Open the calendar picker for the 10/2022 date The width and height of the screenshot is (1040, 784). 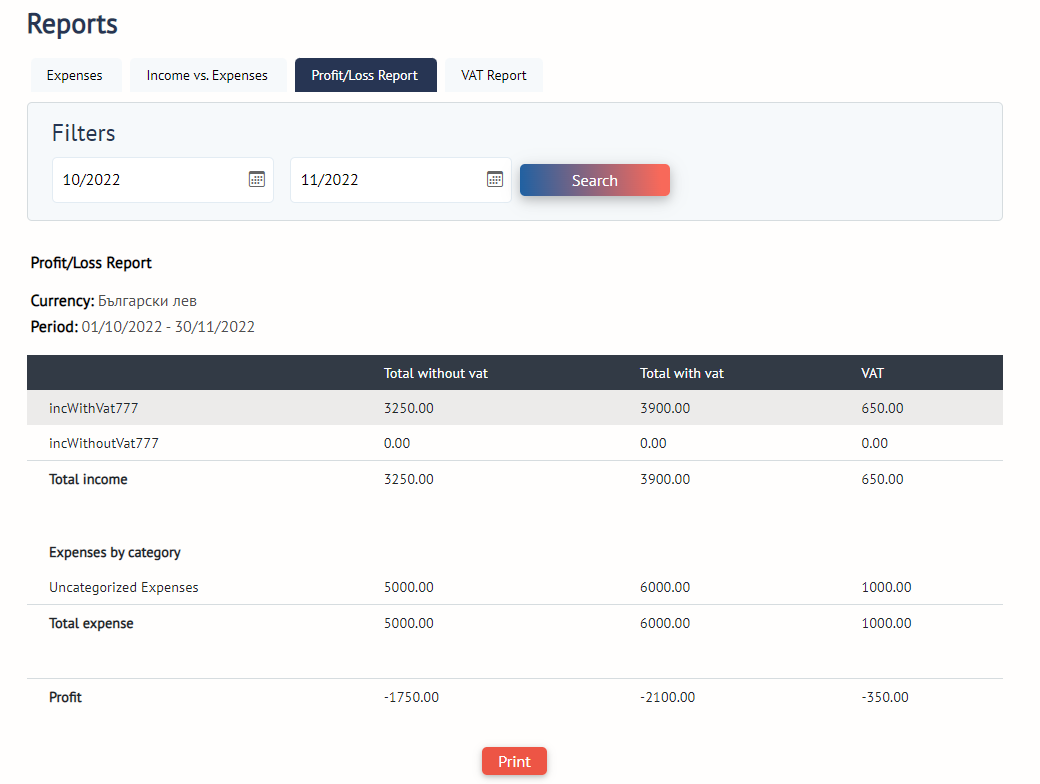256,179
